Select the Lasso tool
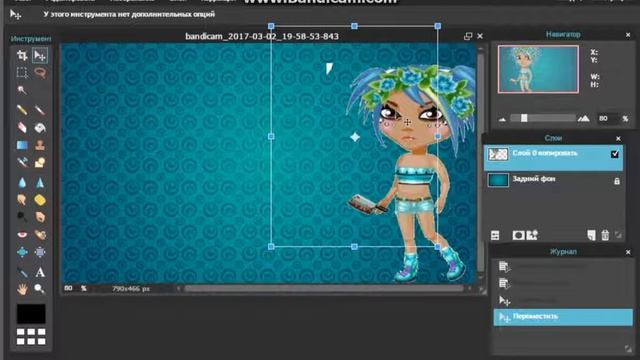Screen dimensions: 640x360 pyautogui.click(x=40, y=73)
